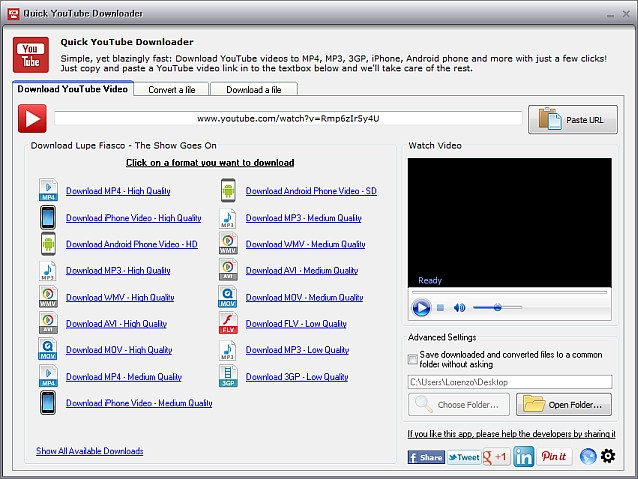Click Download WMV - High Quality link
The image size is (638, 479).
click(120, 297)
